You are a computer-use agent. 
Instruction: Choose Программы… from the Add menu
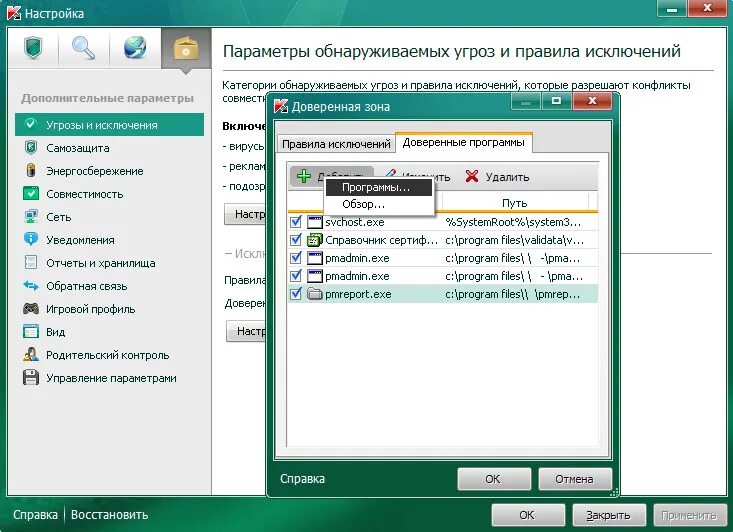(x=379, y=187)
